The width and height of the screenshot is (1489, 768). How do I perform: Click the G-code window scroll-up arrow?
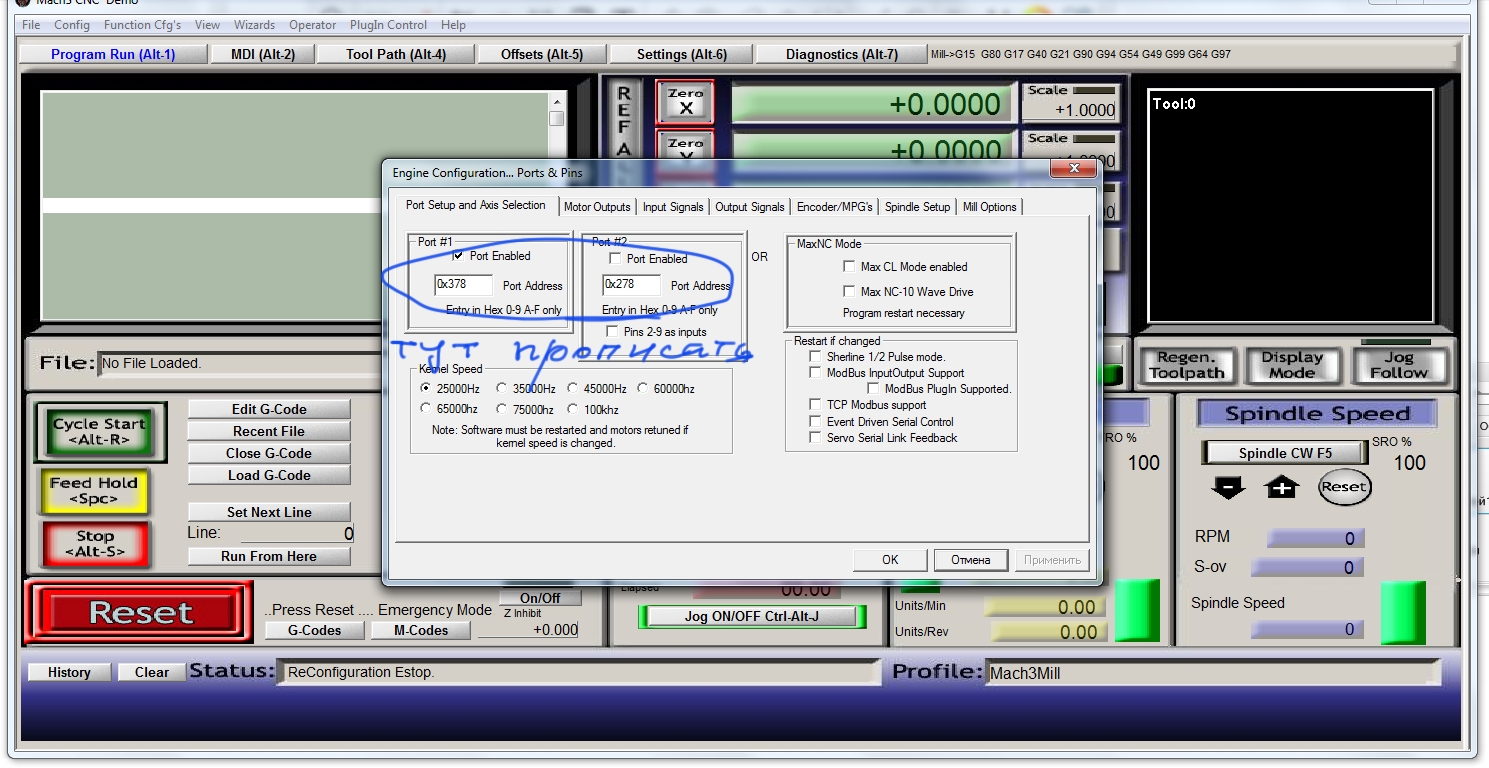556,101
